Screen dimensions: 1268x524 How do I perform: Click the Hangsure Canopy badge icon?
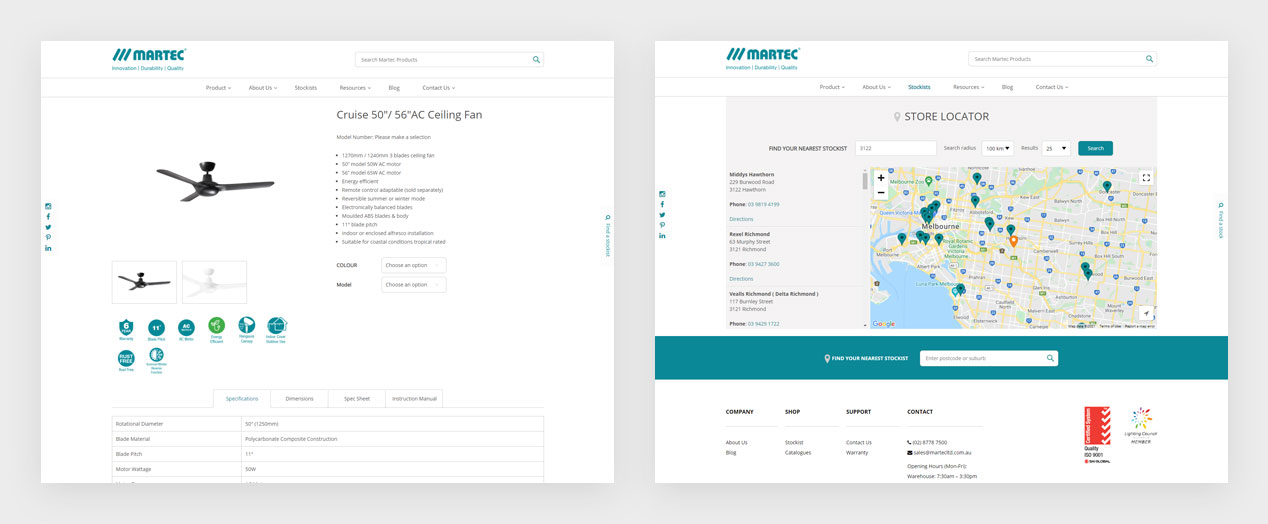coord(246,327)
